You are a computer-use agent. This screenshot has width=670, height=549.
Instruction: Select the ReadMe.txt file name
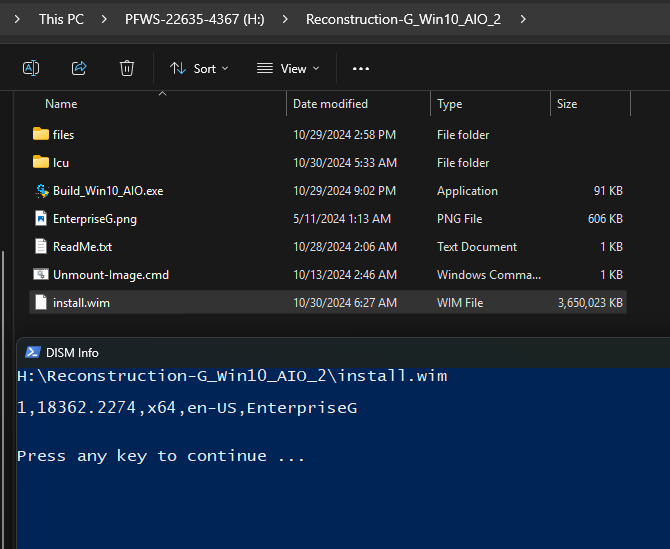(82, 247)
